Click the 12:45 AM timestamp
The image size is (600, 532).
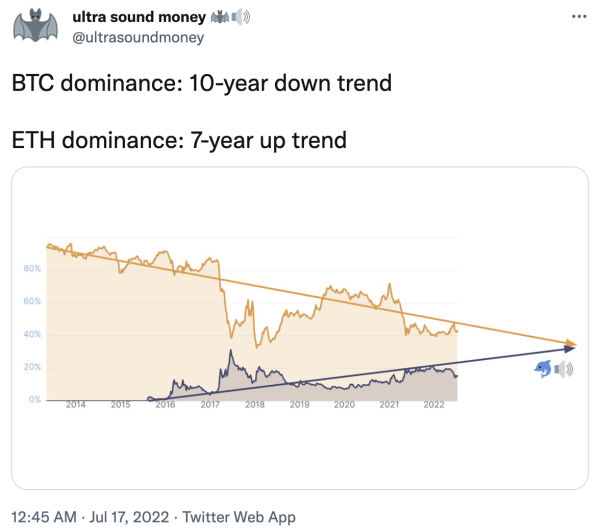(x=44, y=517)
